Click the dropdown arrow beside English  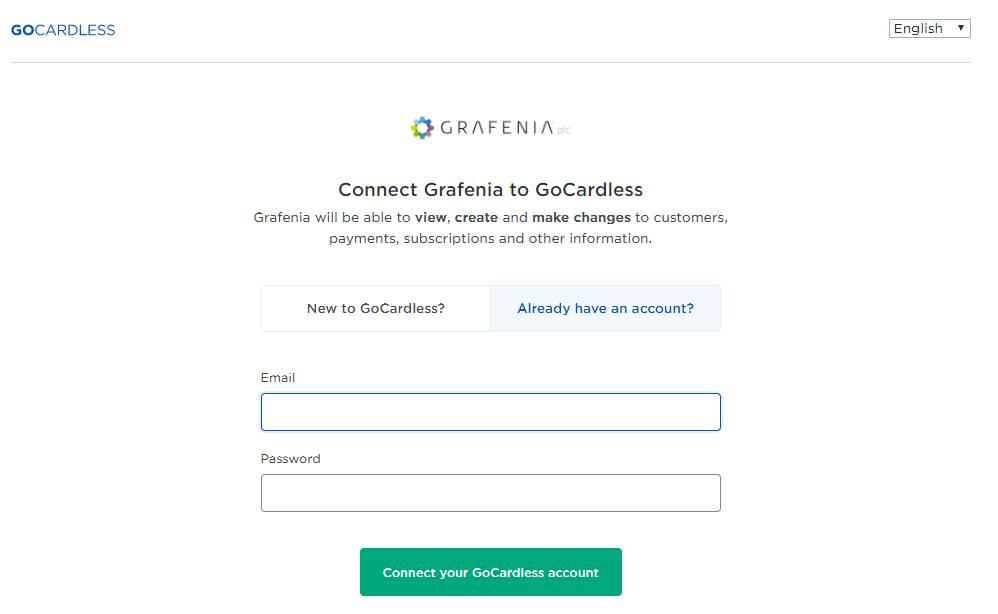click(x=961, y=28)
